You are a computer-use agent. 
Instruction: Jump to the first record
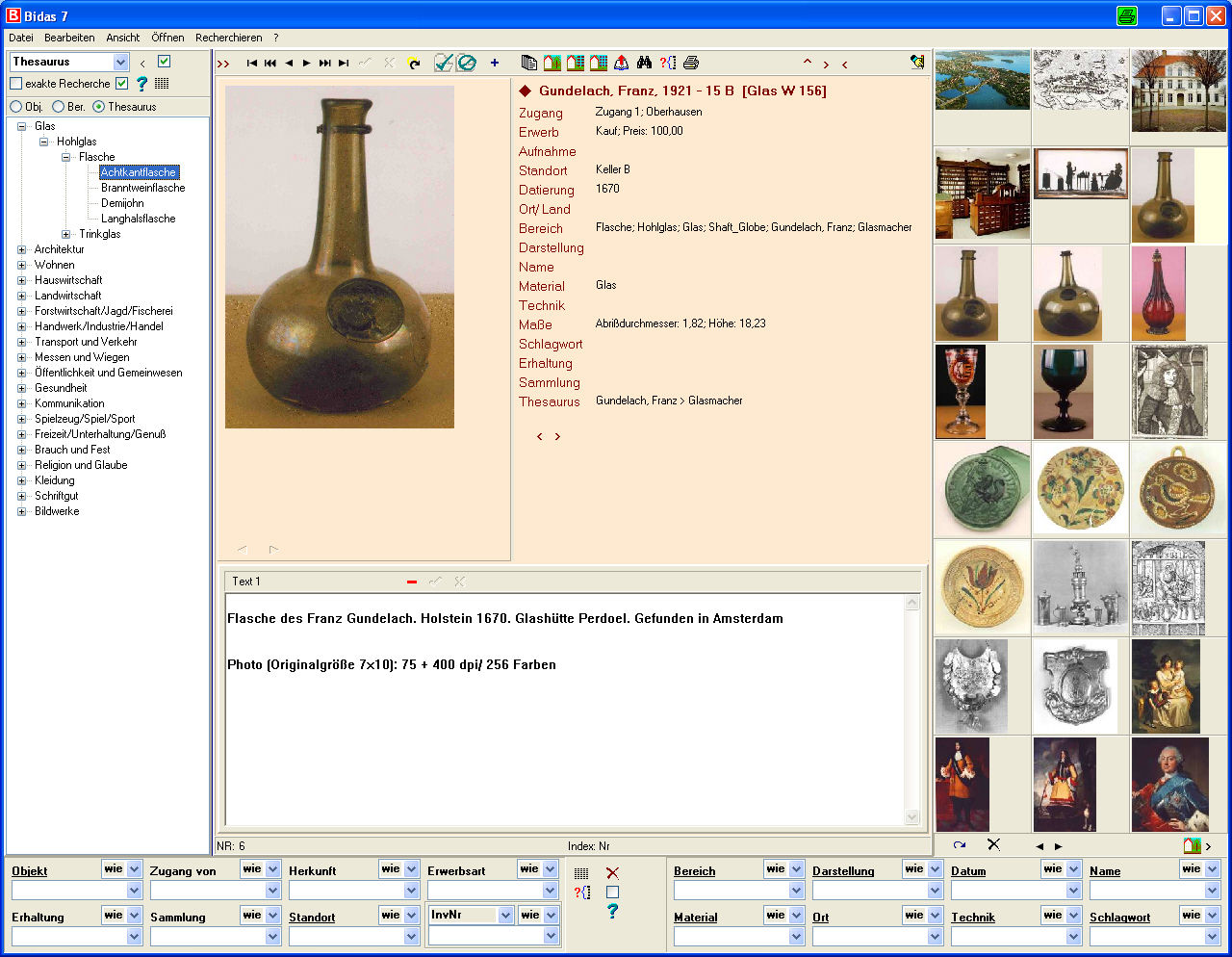click(251, 64)
